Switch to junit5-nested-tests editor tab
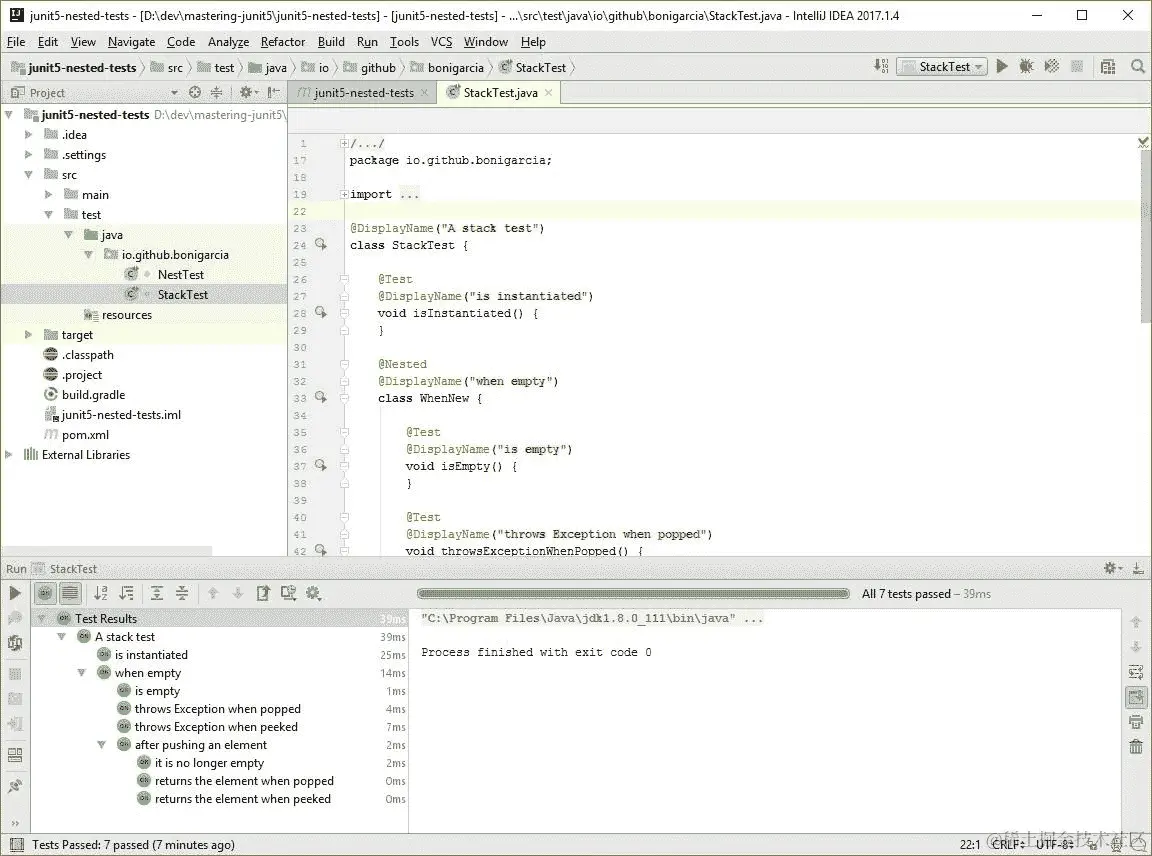This screenshot has height=856, width=1152. [362, 93]
